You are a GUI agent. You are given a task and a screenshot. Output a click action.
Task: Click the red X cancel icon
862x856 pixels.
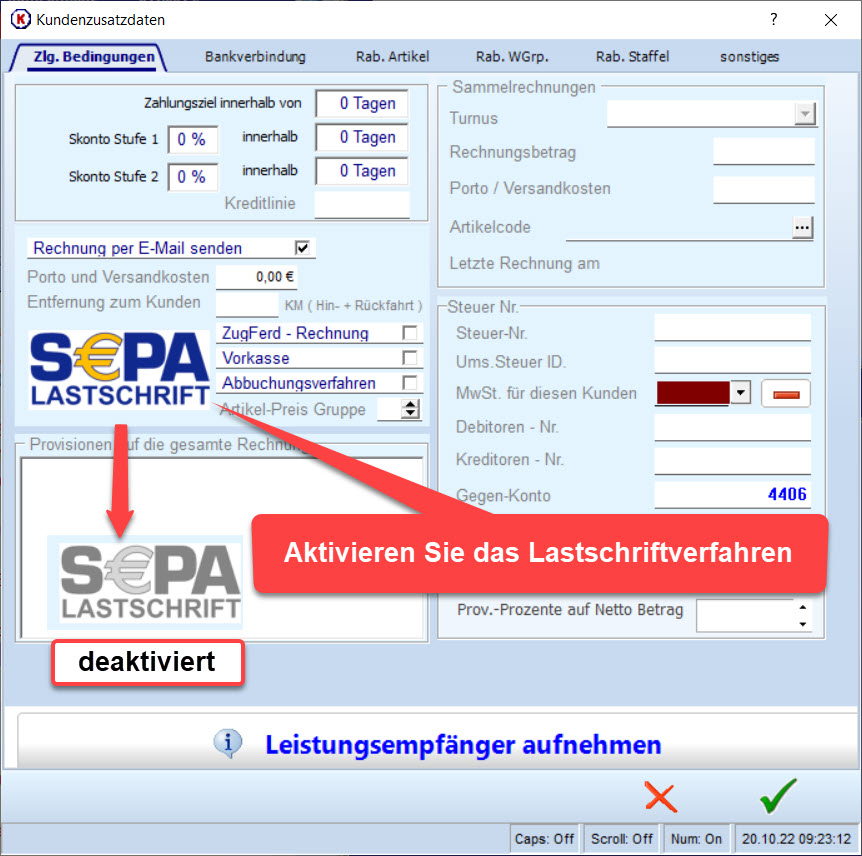[660, 796]
